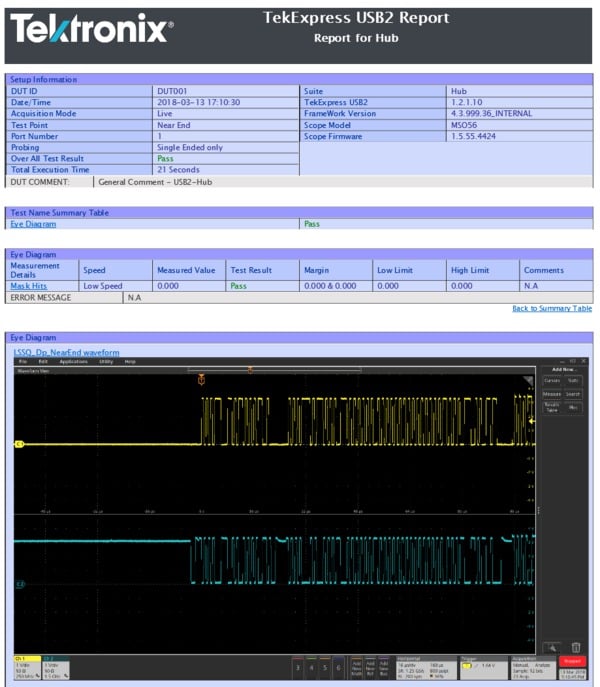The height and width of the screenshot is (687, 600).
Task: Open the Utility menu
Action: 105,361
